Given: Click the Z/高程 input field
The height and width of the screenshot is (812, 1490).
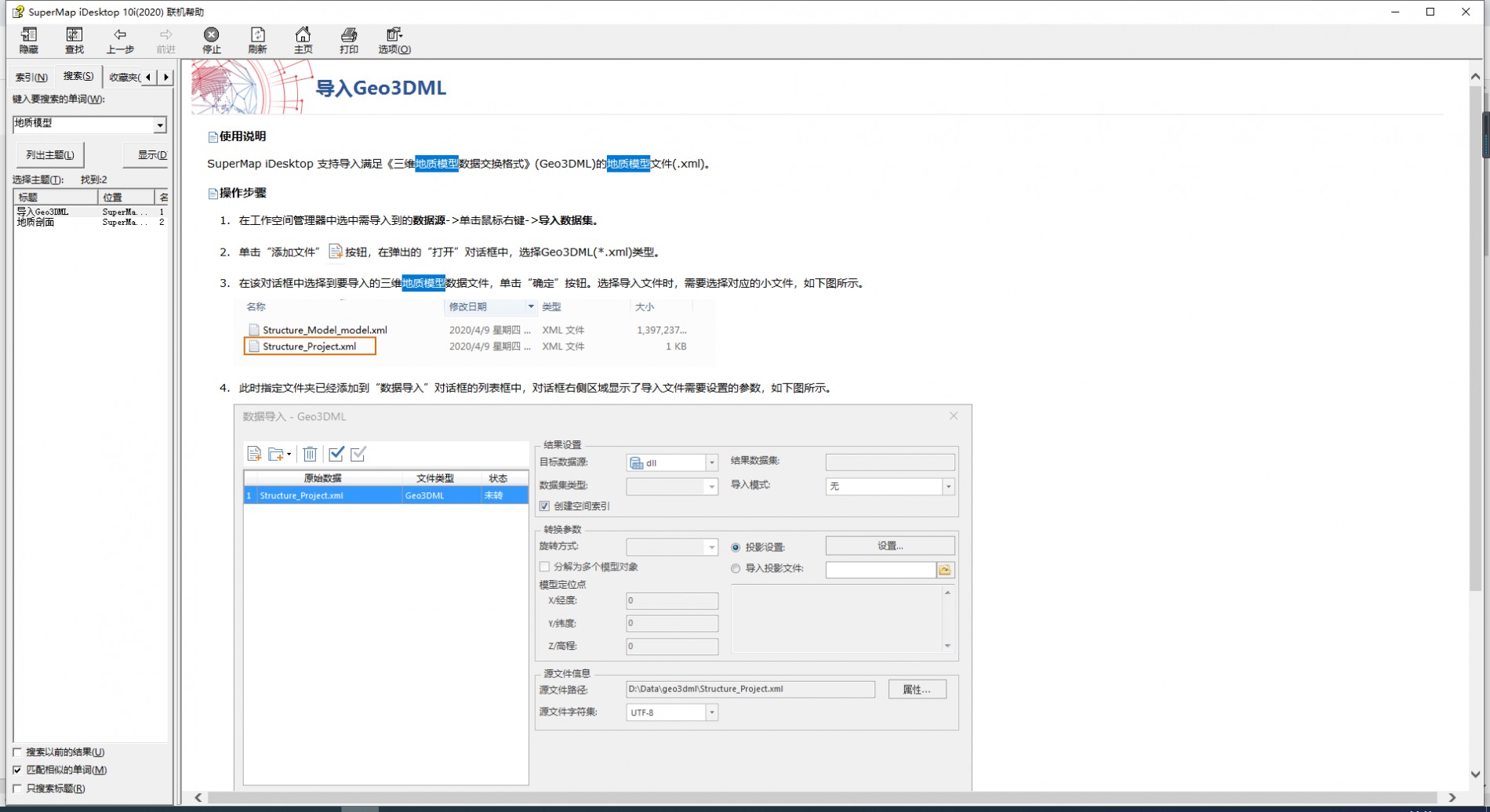Looking at the screenshot, I should 672,647.
